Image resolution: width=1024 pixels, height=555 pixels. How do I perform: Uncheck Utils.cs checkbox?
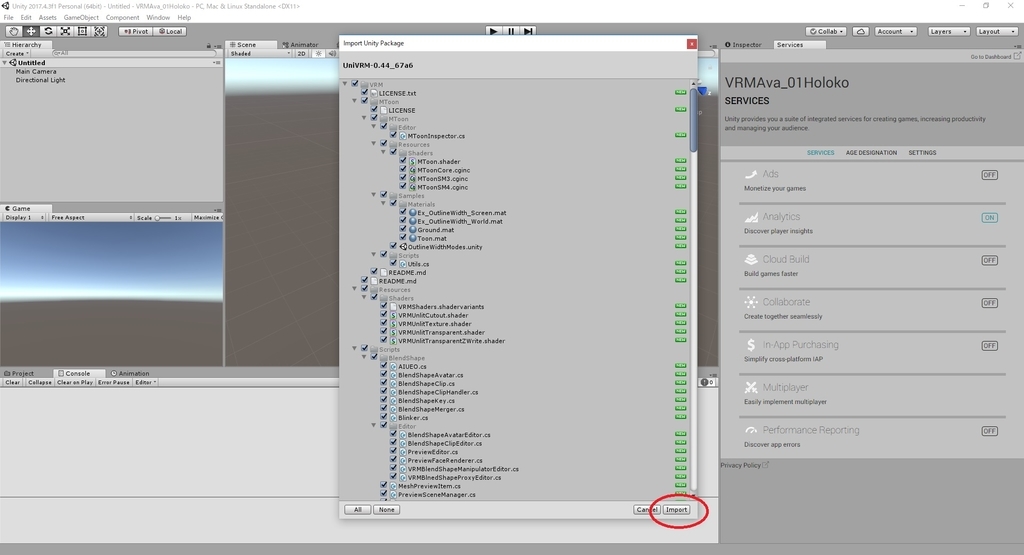click(394, 263)
